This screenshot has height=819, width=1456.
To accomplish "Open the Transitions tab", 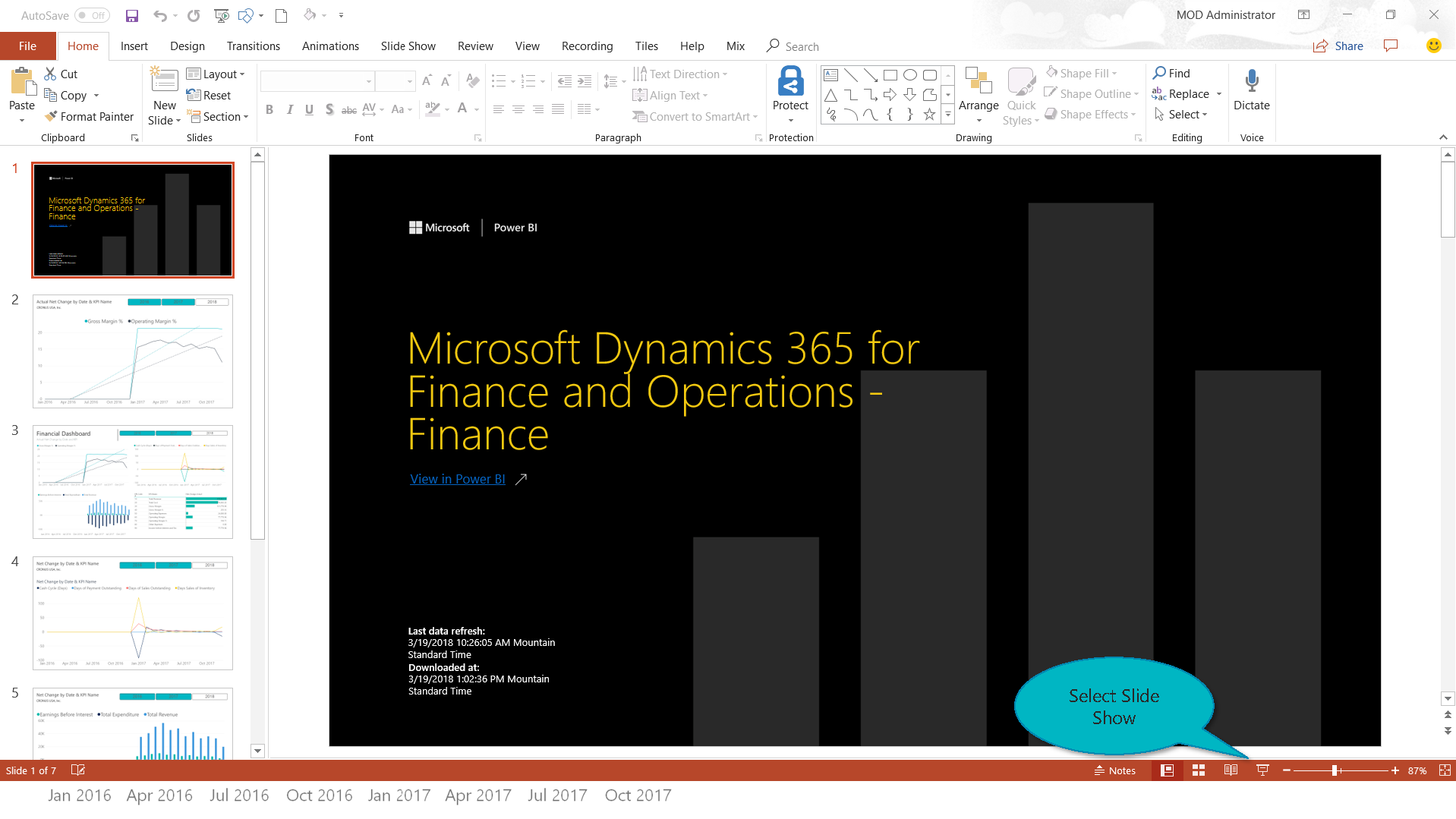I will tap(253, 46).
